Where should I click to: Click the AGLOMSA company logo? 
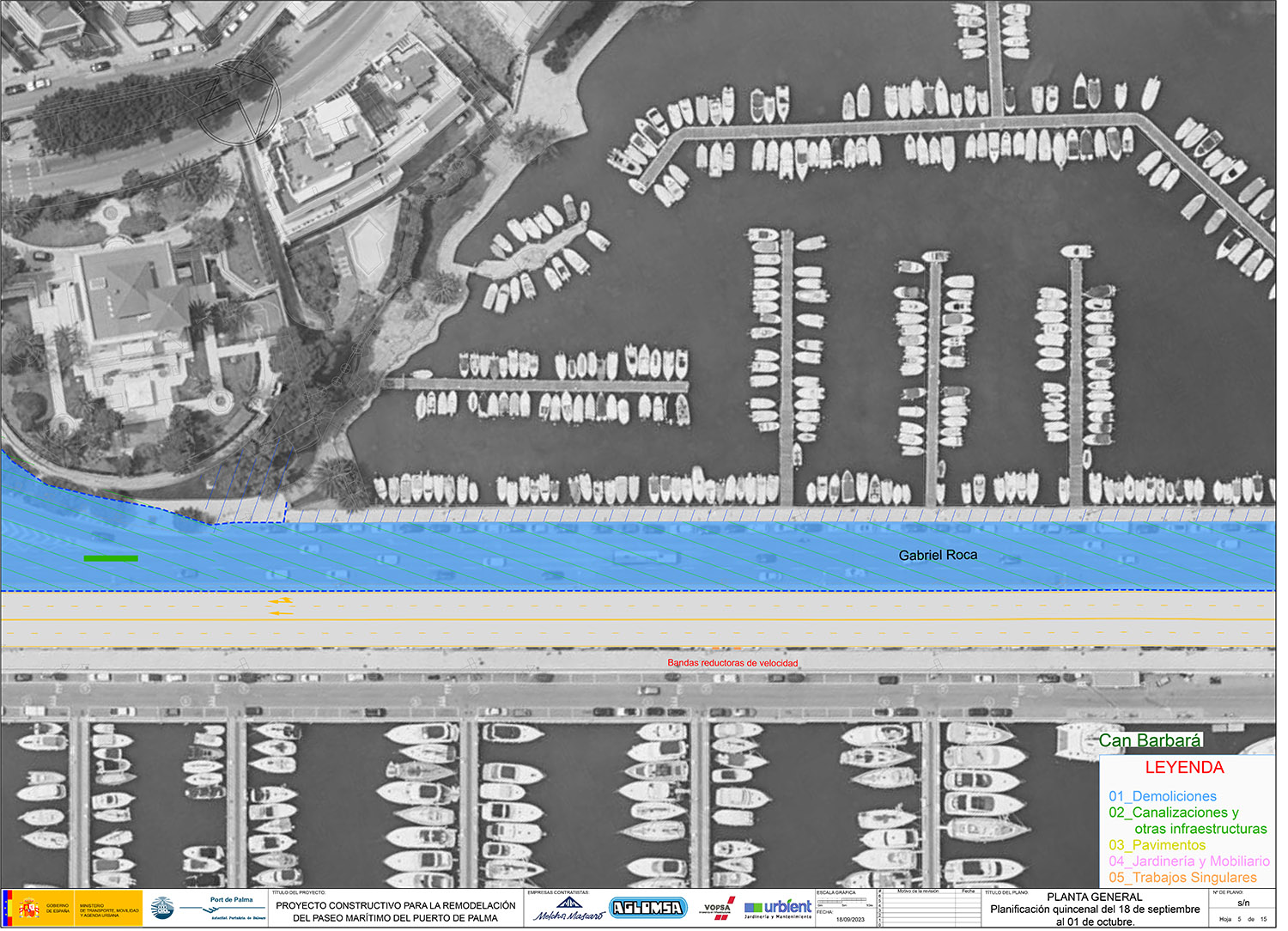647,907
